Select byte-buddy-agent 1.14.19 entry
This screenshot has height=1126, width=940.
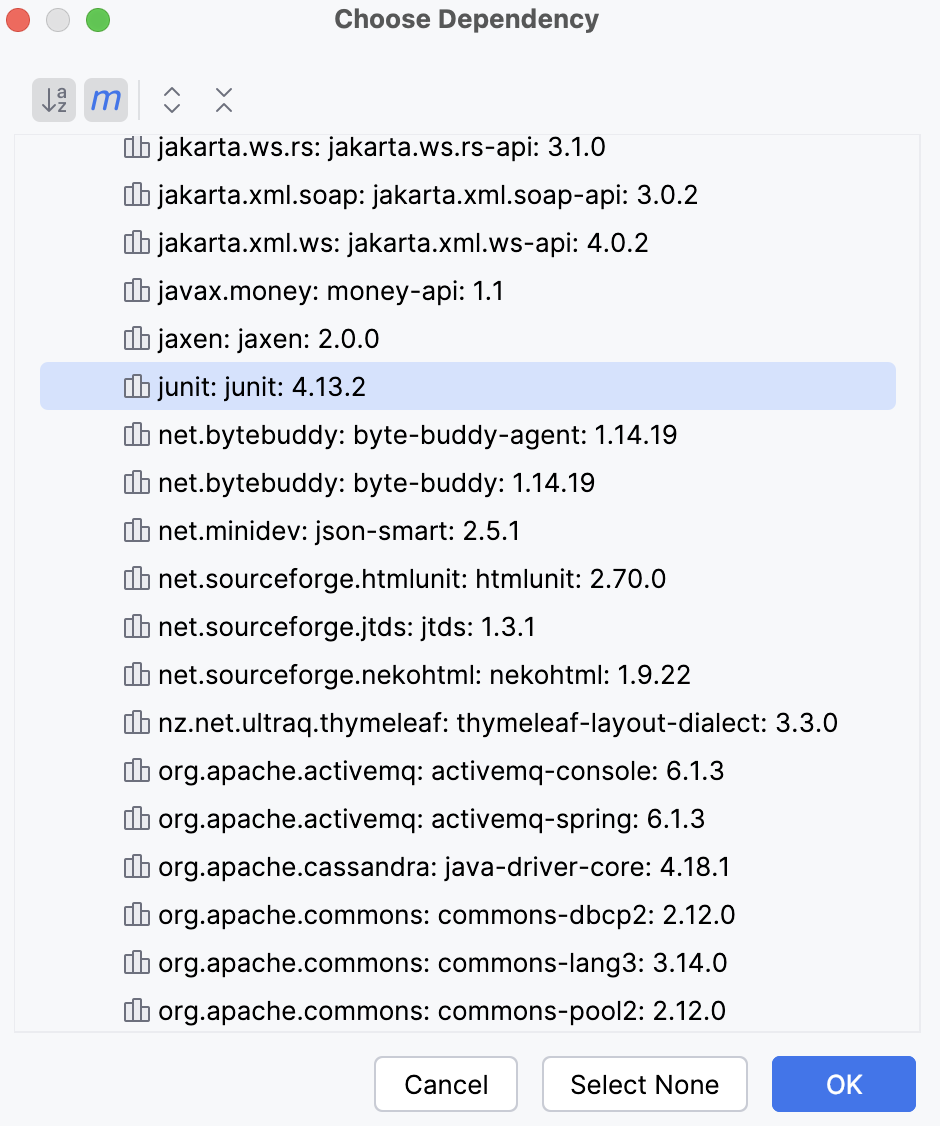pos(417,435)
